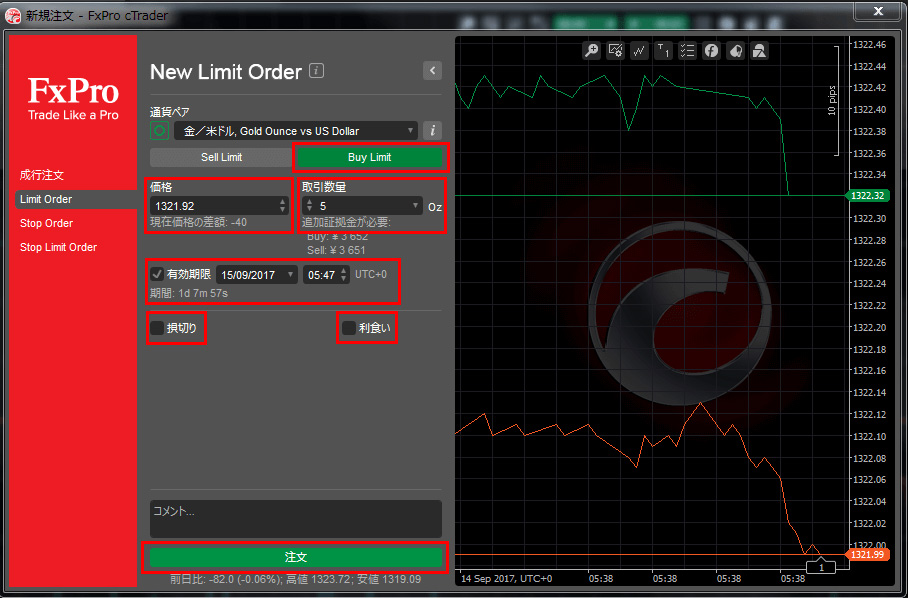Click the 10 pips scale indicator

click(832, 100)
